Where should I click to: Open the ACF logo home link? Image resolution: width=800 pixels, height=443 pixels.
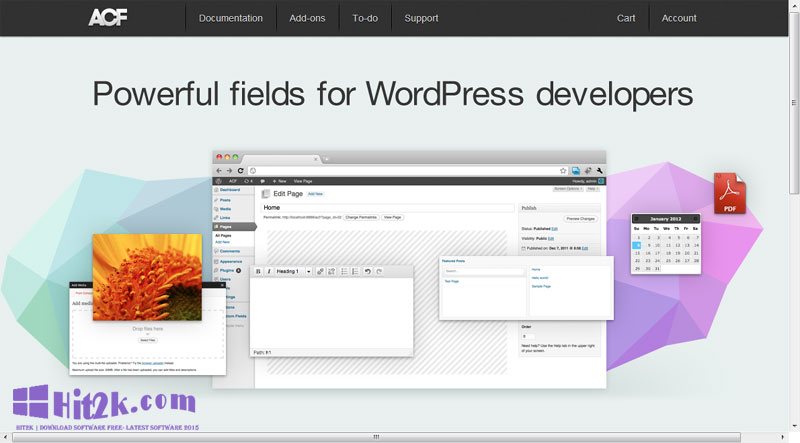(108, 18)
